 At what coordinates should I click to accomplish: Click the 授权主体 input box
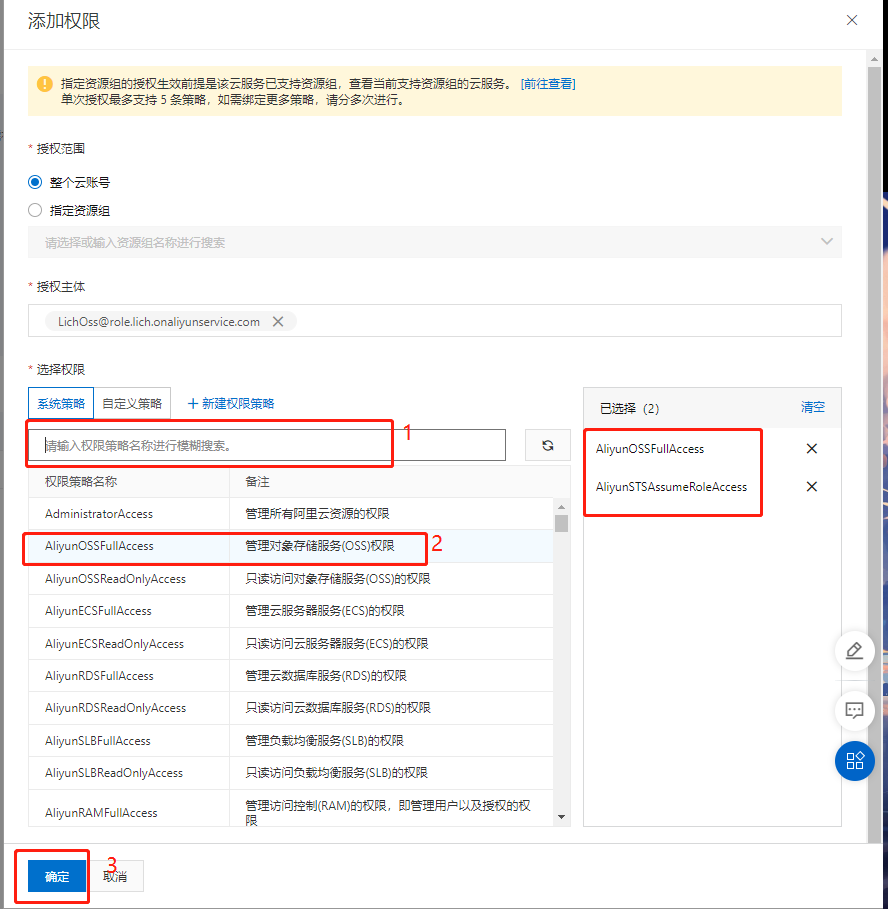tap(435, 321)
